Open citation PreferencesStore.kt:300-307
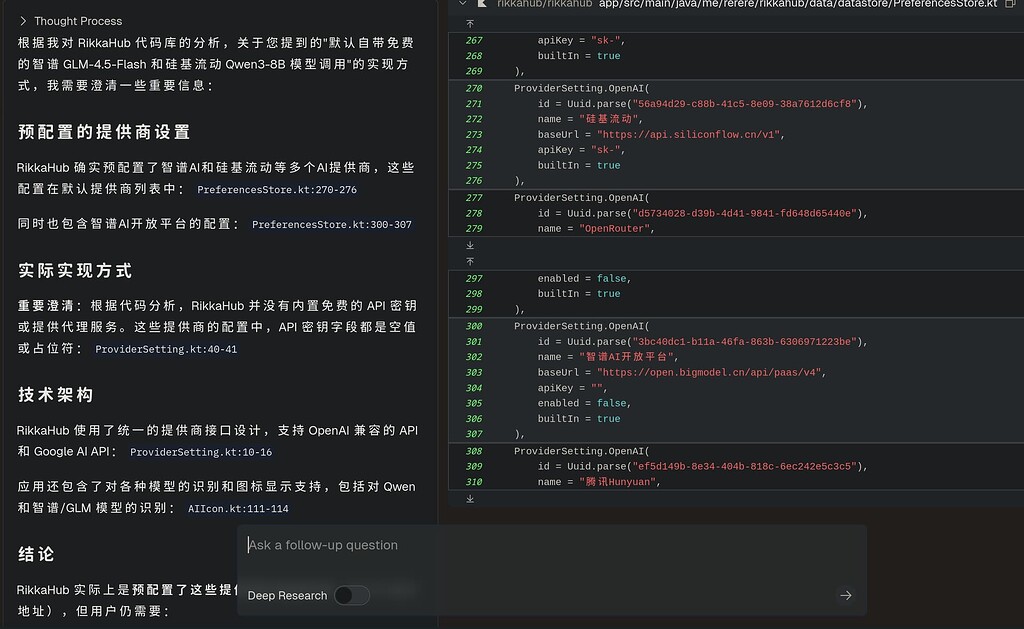1024x629 pixels. (x=332, y=224)
